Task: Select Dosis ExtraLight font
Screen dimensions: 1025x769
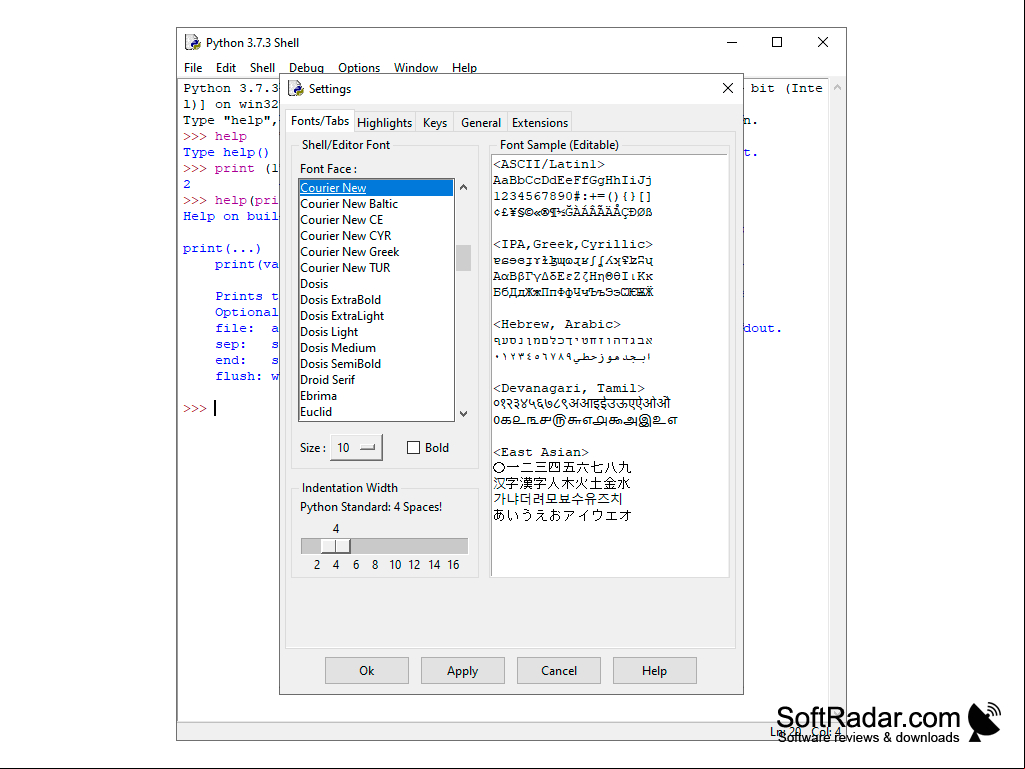Action: point(376,316)
